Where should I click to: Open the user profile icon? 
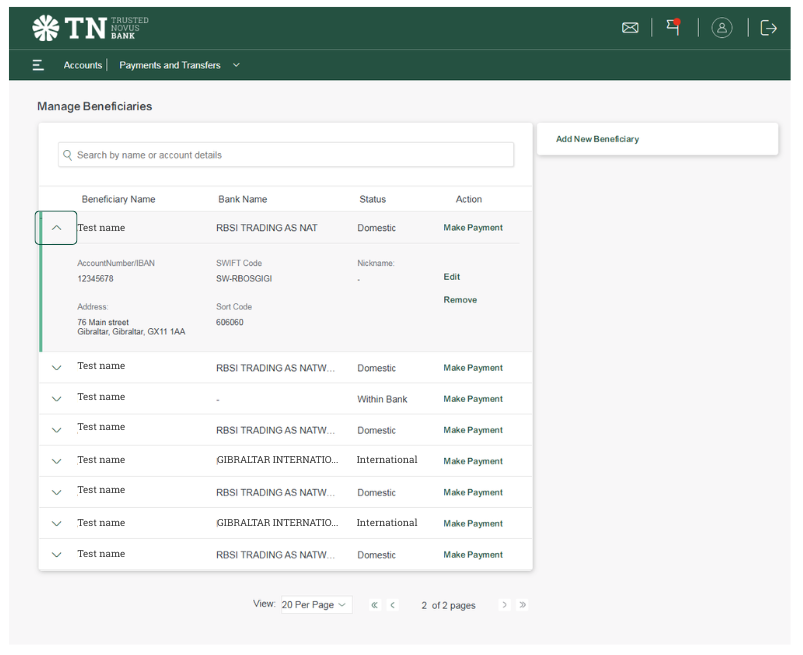722,28
